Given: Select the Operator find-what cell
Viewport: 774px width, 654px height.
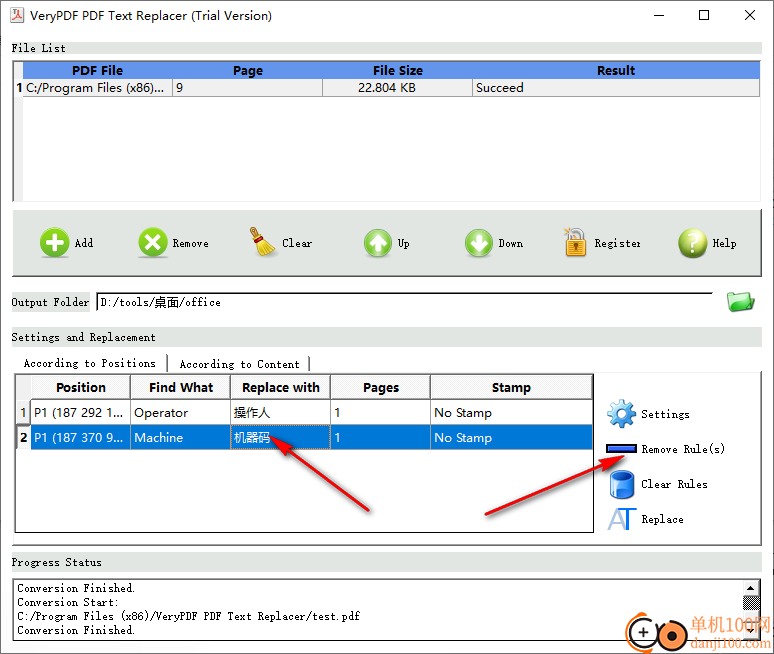Looking at the screenshot, I should 181,413.
